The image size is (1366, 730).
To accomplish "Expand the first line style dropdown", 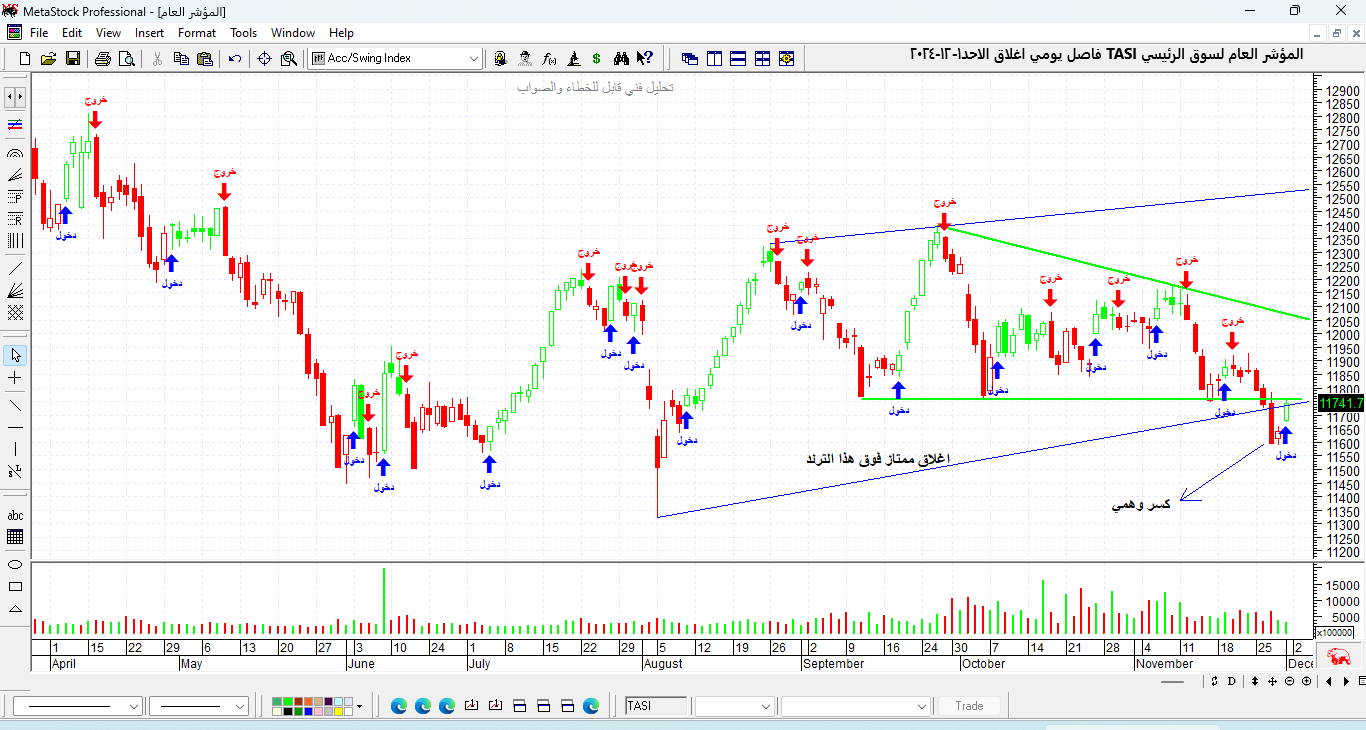I will (134, 706).
